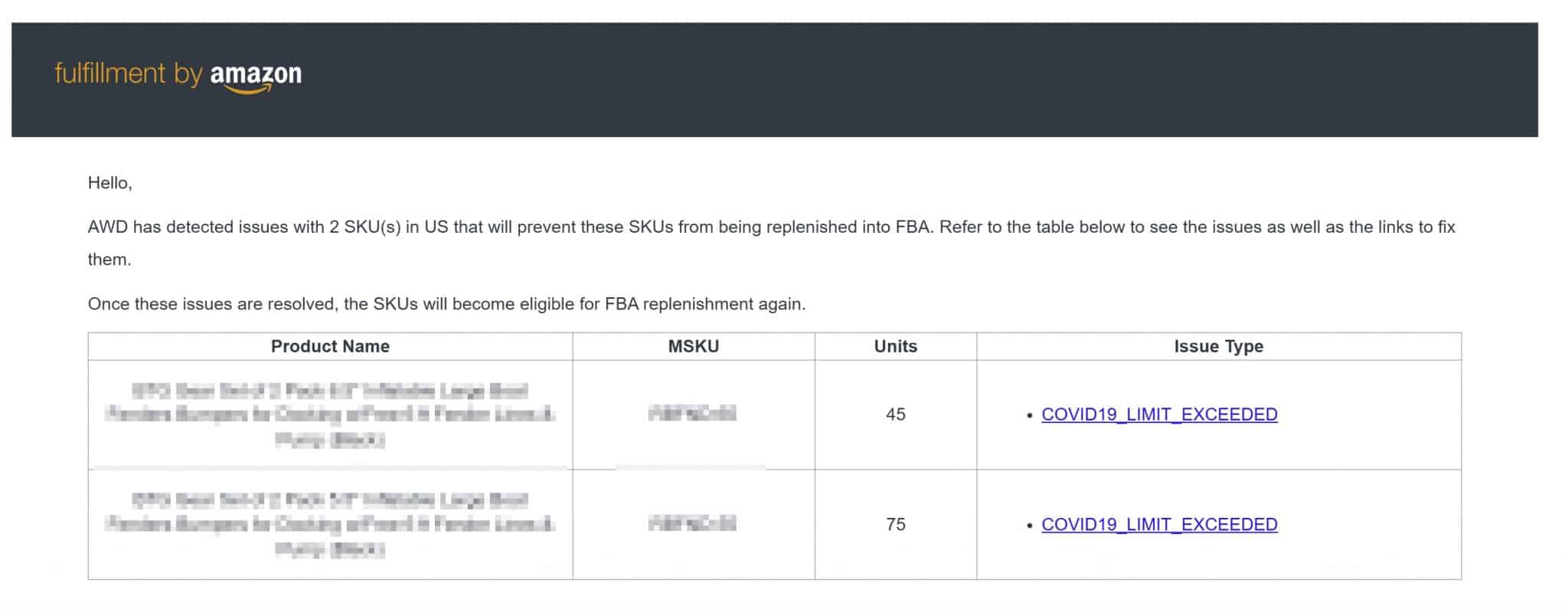Image resolution: width=1568 pixels, height=609 pixels.
Task: Click the blurred product name in second row
Action: point(330,525)
